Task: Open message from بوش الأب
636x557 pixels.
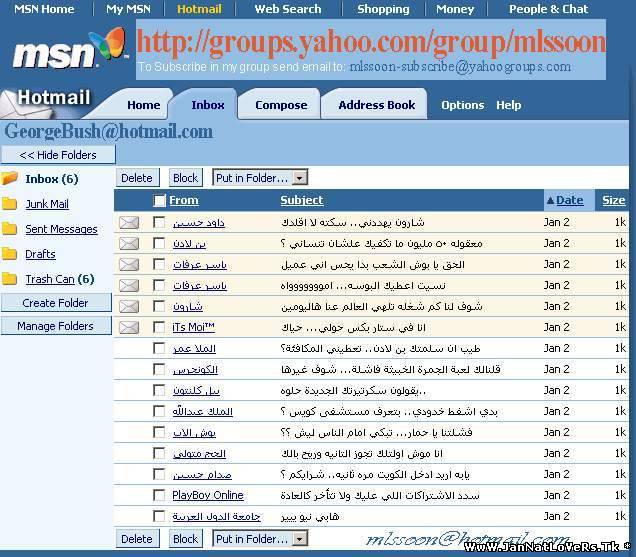Action: click(x=194, y=432)
